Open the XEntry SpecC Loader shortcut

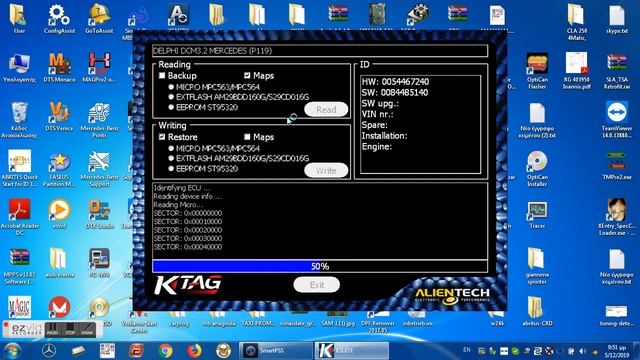tap(617, 217)
